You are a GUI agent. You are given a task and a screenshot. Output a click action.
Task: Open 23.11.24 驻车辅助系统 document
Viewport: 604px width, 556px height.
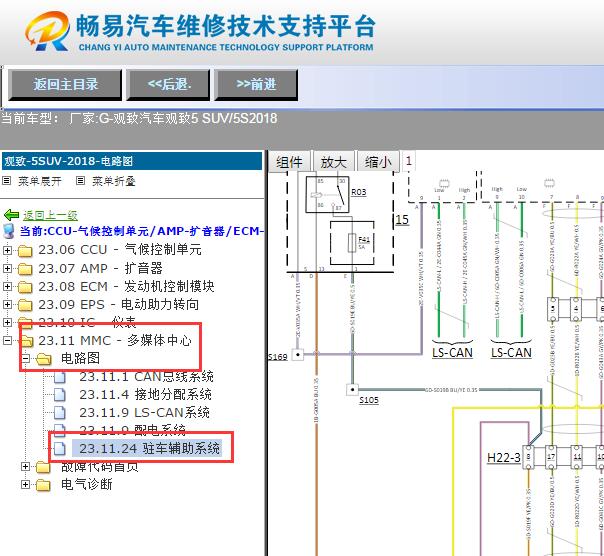150,448
